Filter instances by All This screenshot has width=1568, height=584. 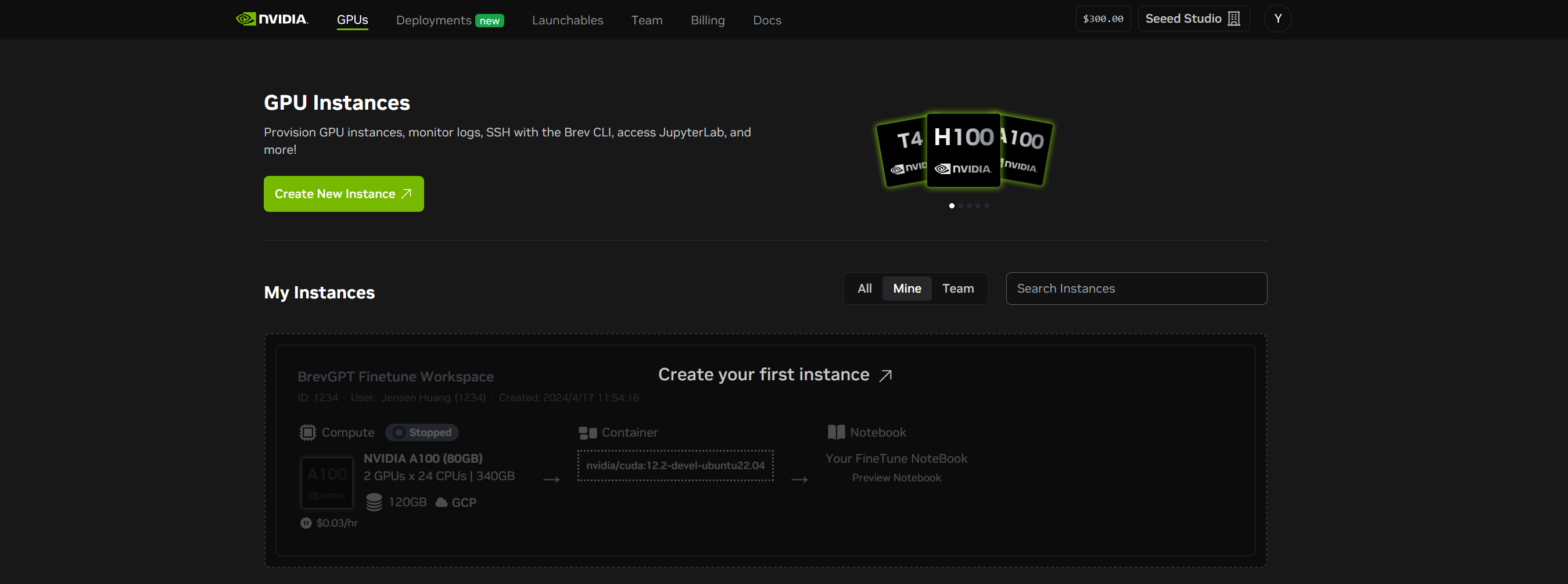[x=864, y=289]
